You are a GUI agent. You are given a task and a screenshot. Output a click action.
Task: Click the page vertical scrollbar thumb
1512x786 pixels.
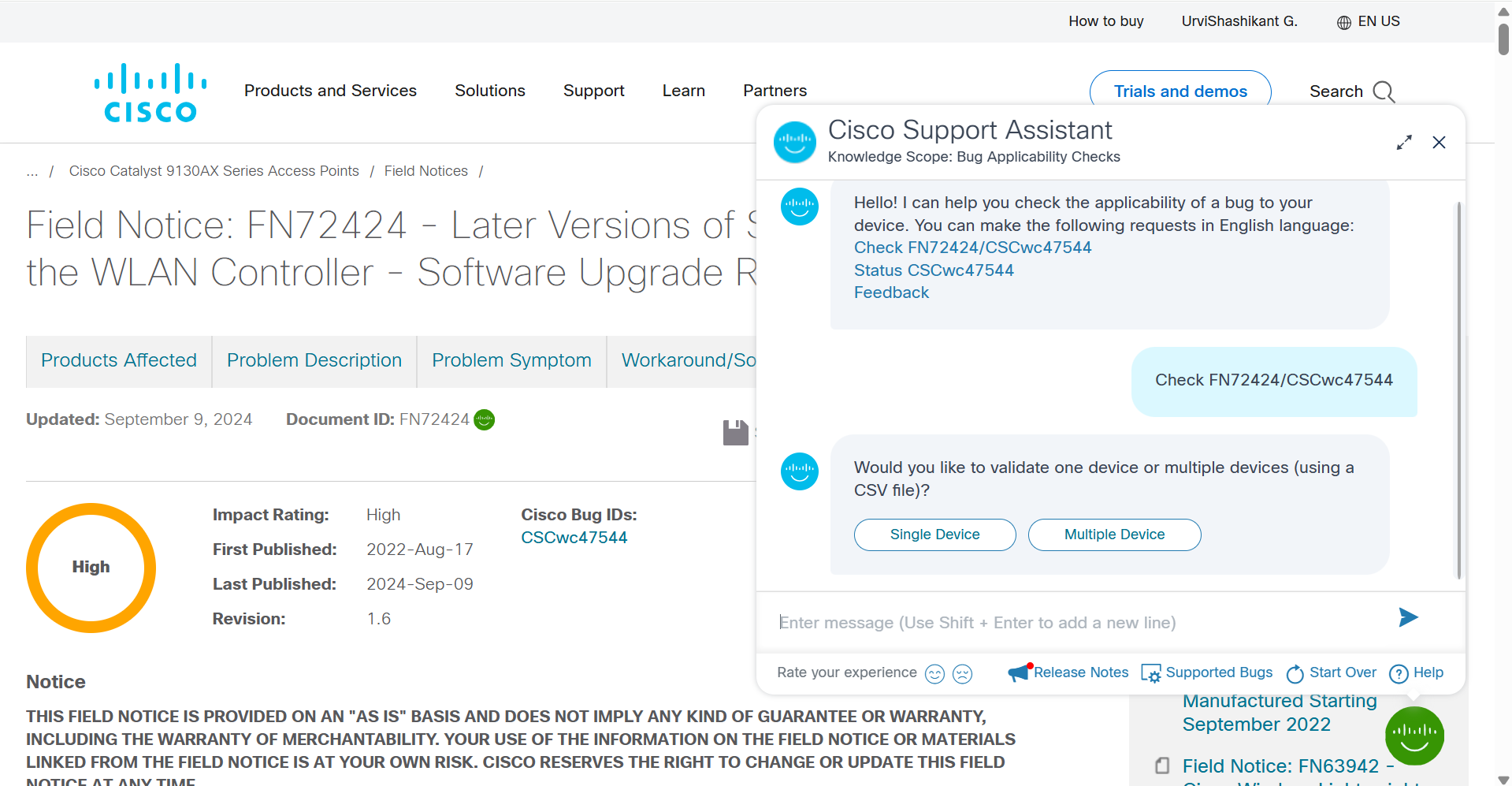point(1503,39)
